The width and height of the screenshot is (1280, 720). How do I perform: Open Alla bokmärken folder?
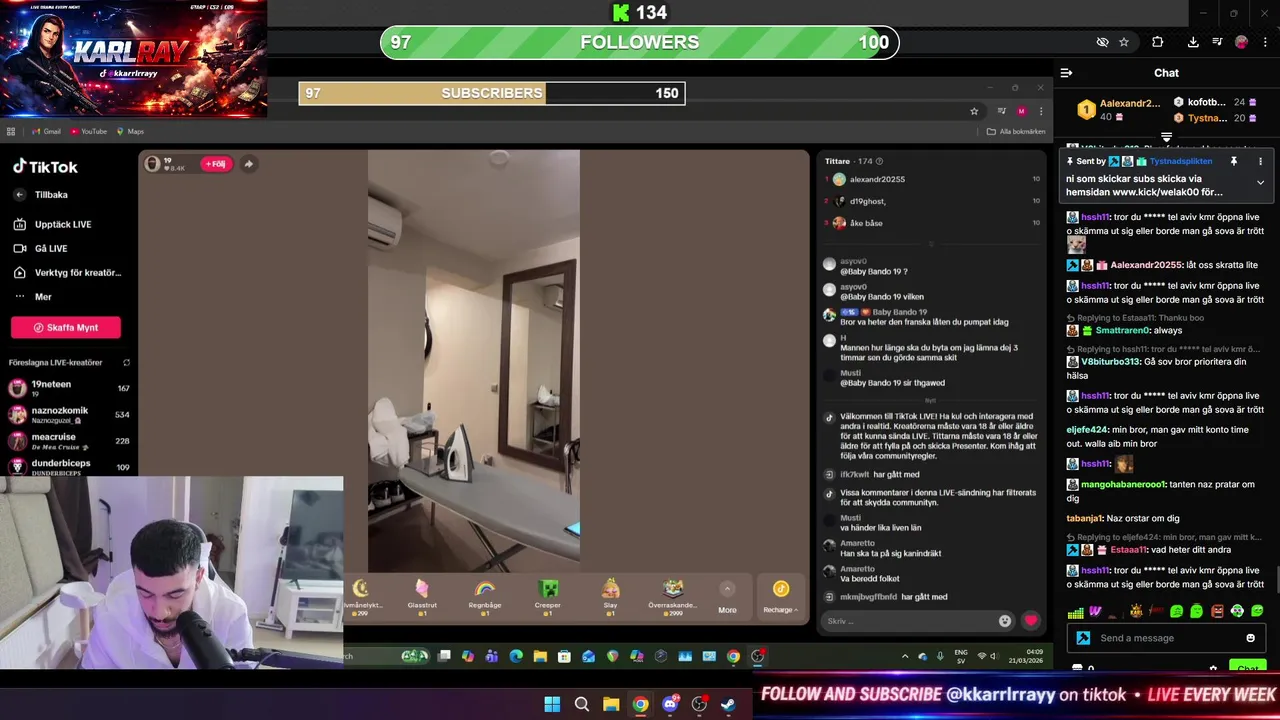pos(1016,131)
